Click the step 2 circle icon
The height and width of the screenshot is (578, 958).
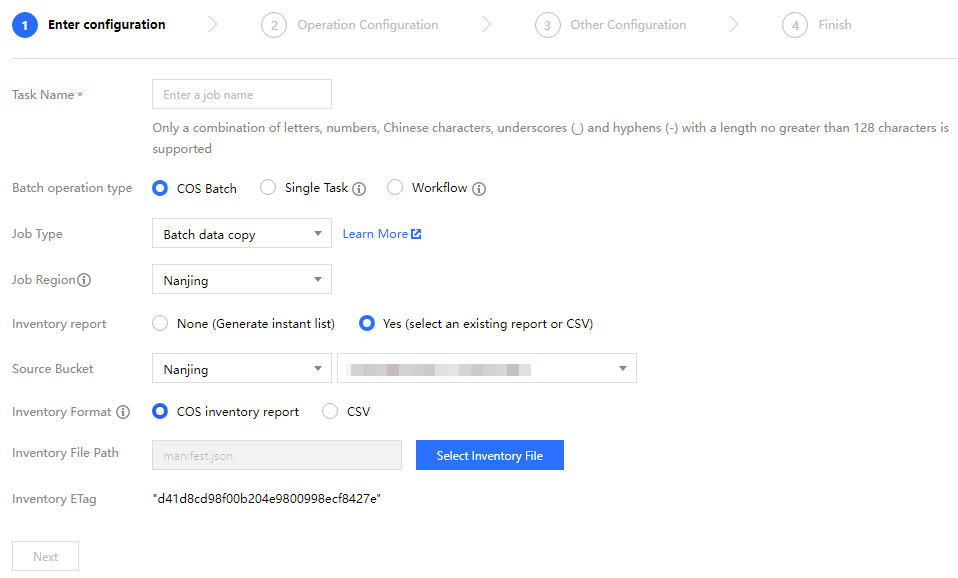click(274, 25)
